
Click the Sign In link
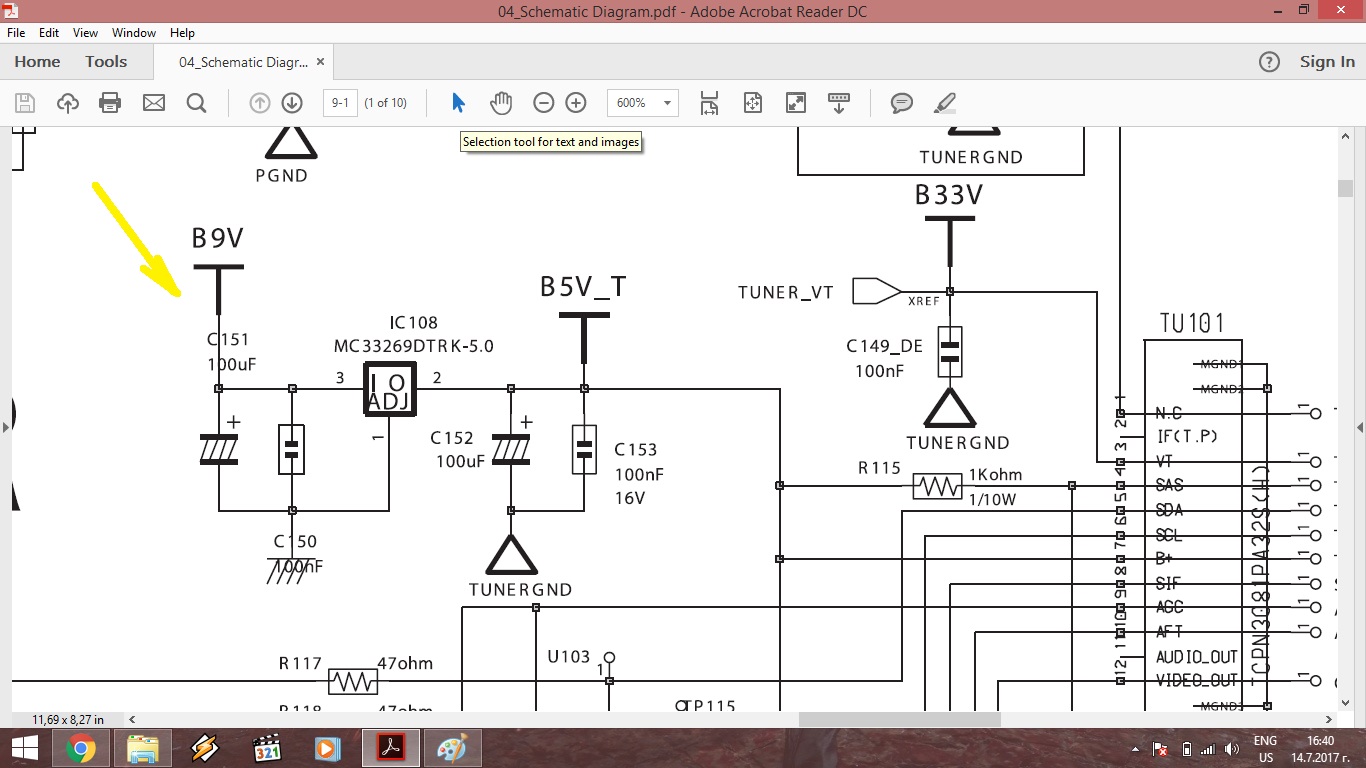pos(1327,62)
